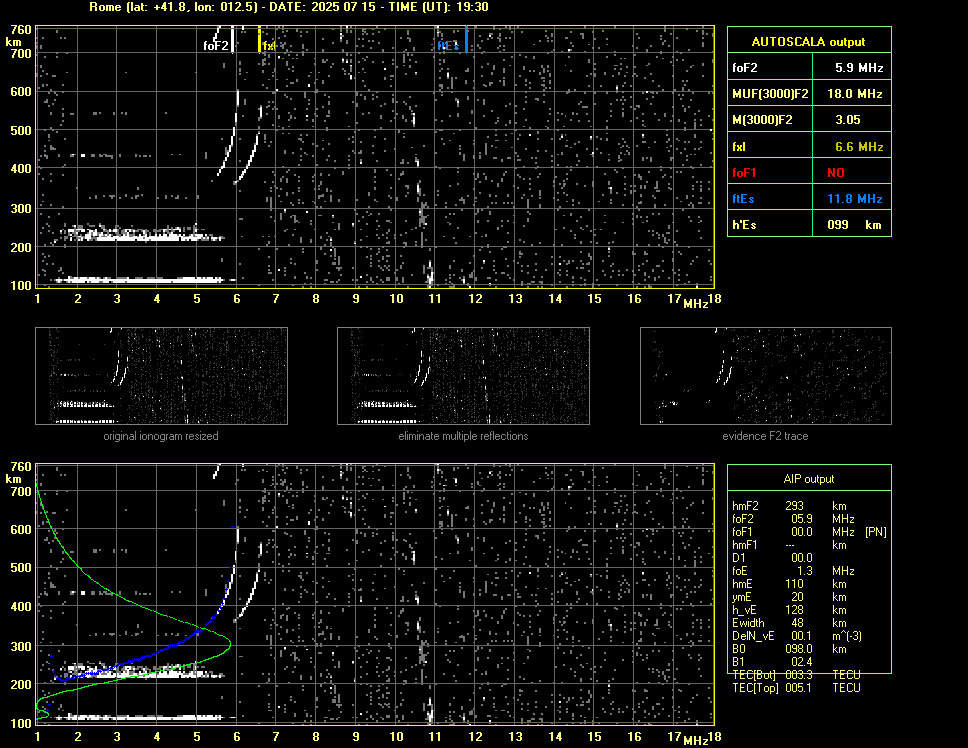
Task: Select the TEC[Bot] '003.3' value
Action: 799,675
